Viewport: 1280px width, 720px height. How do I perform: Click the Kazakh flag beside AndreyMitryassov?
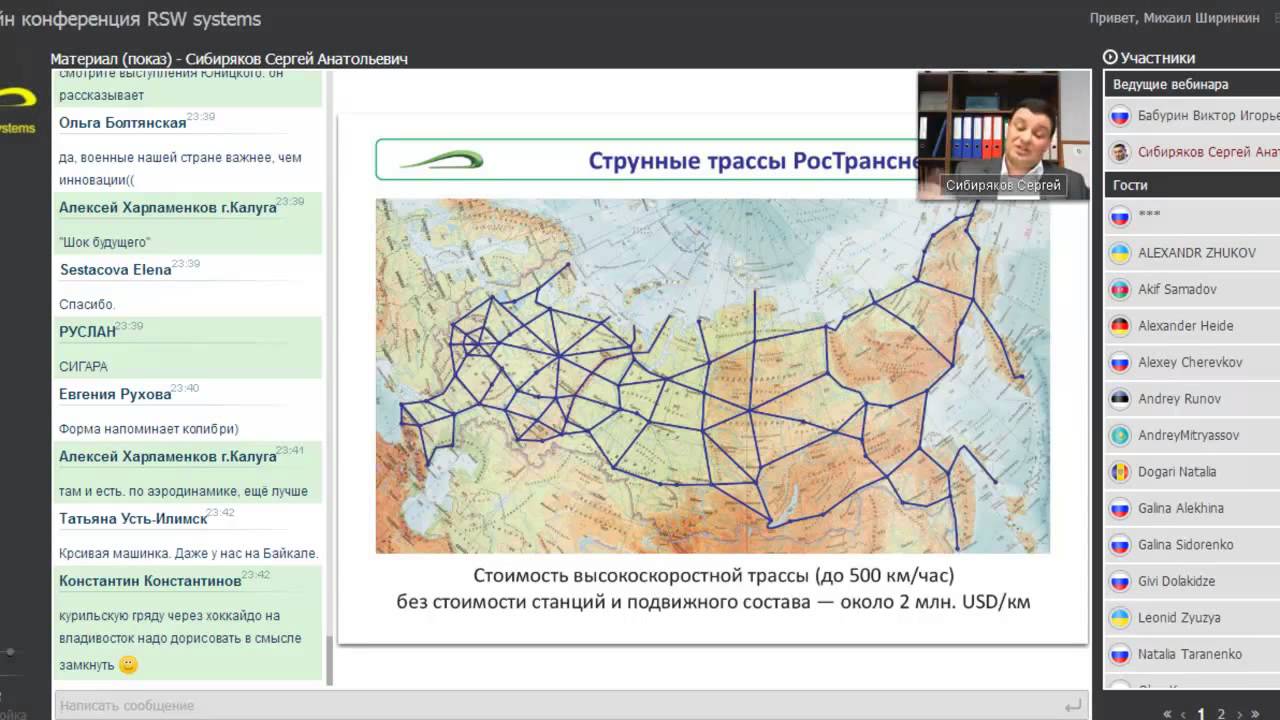(1120, 435)
